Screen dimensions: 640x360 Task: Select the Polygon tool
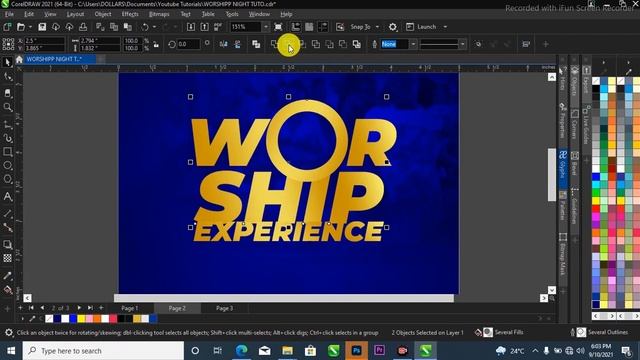[x=7, y=180]
